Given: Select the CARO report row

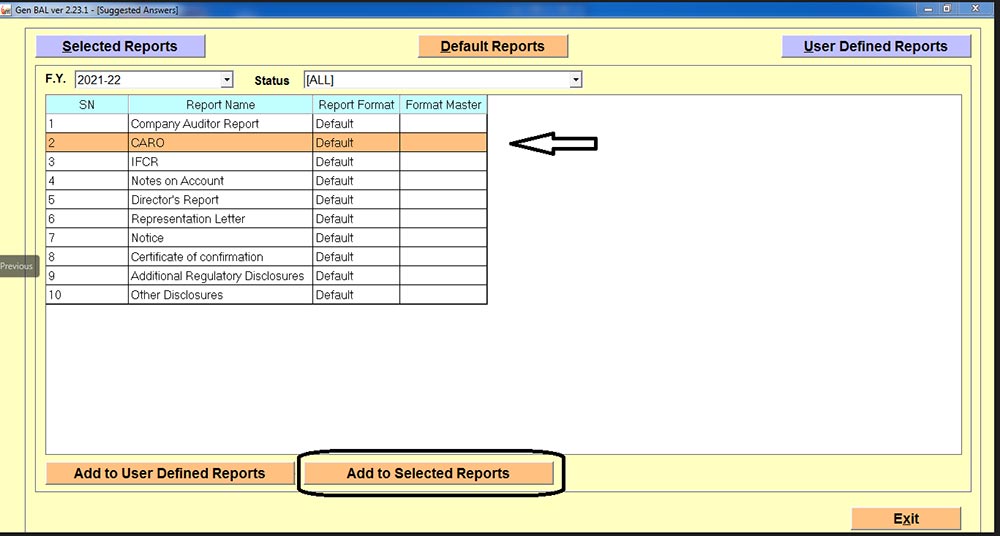Looking at the screenshot, I should tap(266, 143).
